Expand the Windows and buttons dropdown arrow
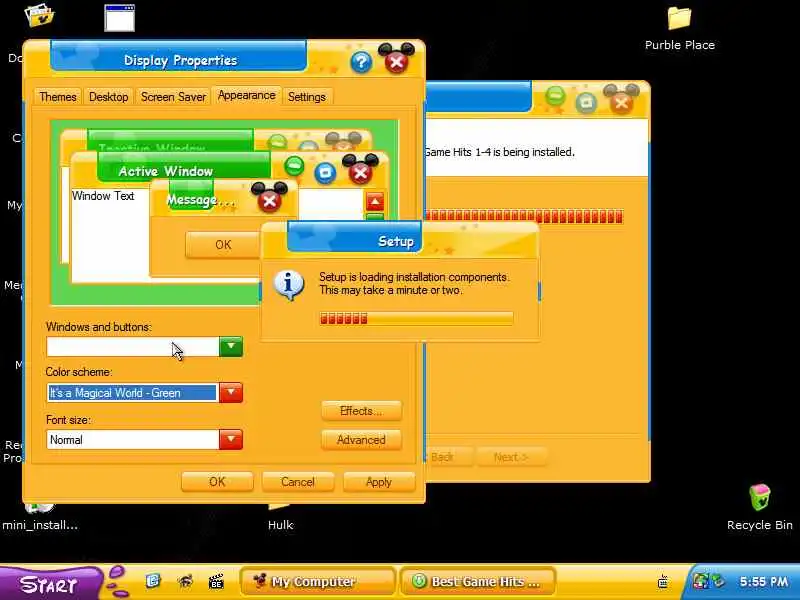The width and height of the screenshot is (800, 600). [231, 346]
